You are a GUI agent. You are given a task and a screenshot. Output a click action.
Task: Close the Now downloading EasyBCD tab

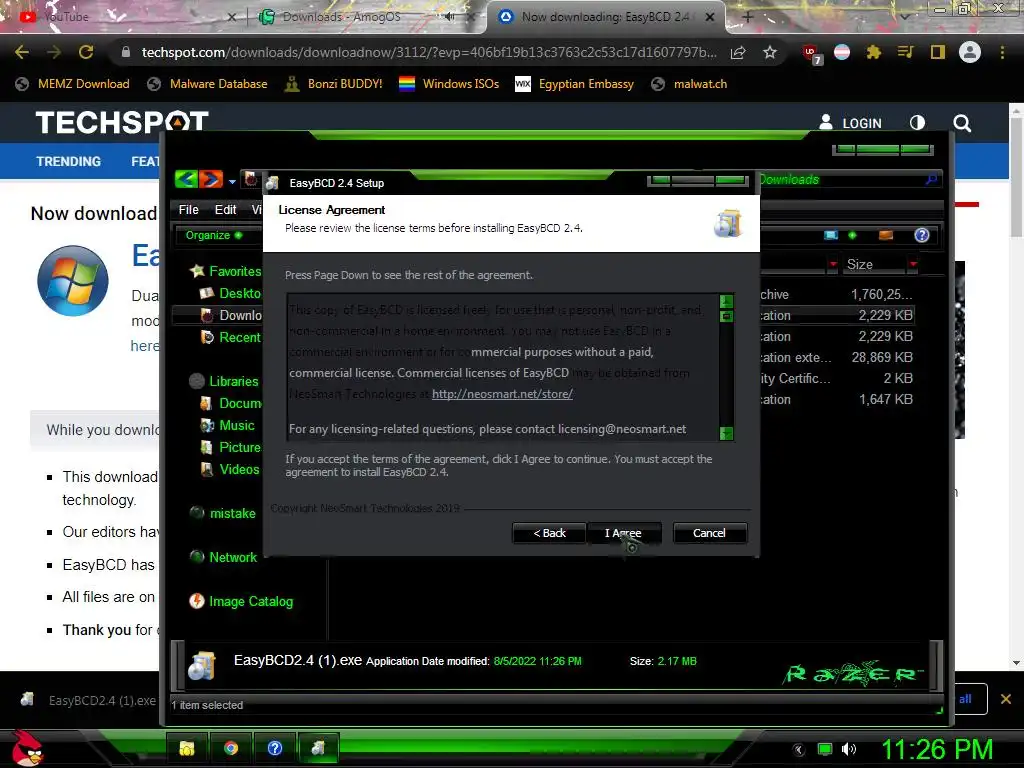click(710, 17)
